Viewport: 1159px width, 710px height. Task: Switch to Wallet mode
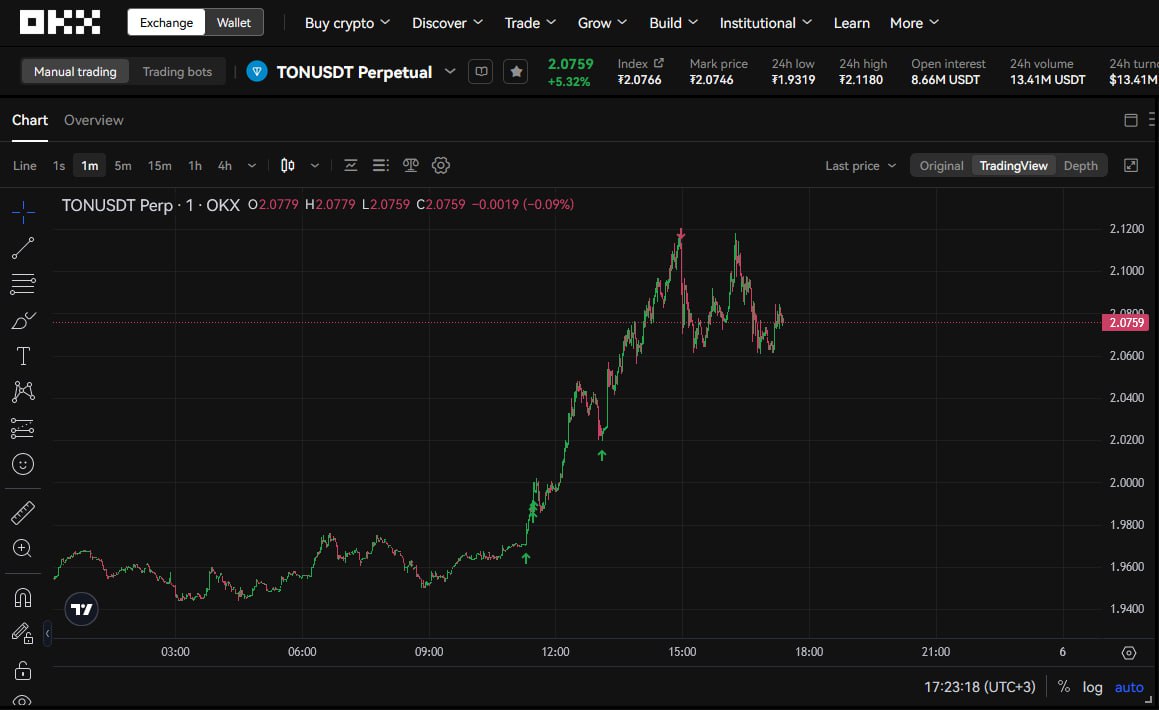pos(234,23)
